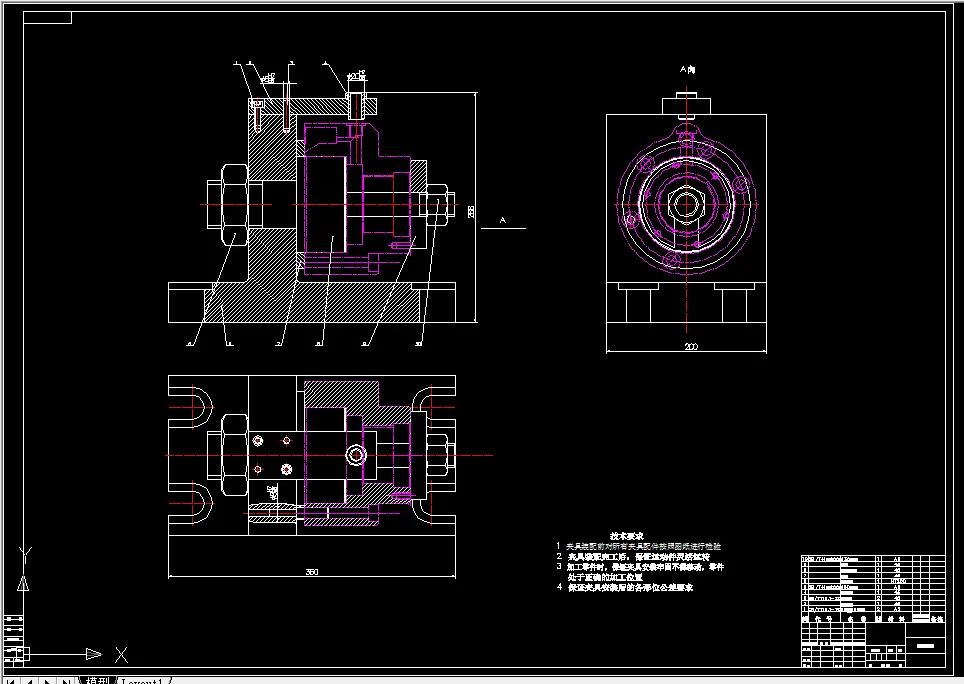The height and width of the screenshot is (684, 964).
Task: Jump to the last layout tab arrow
Action: [x=65, y=681]
